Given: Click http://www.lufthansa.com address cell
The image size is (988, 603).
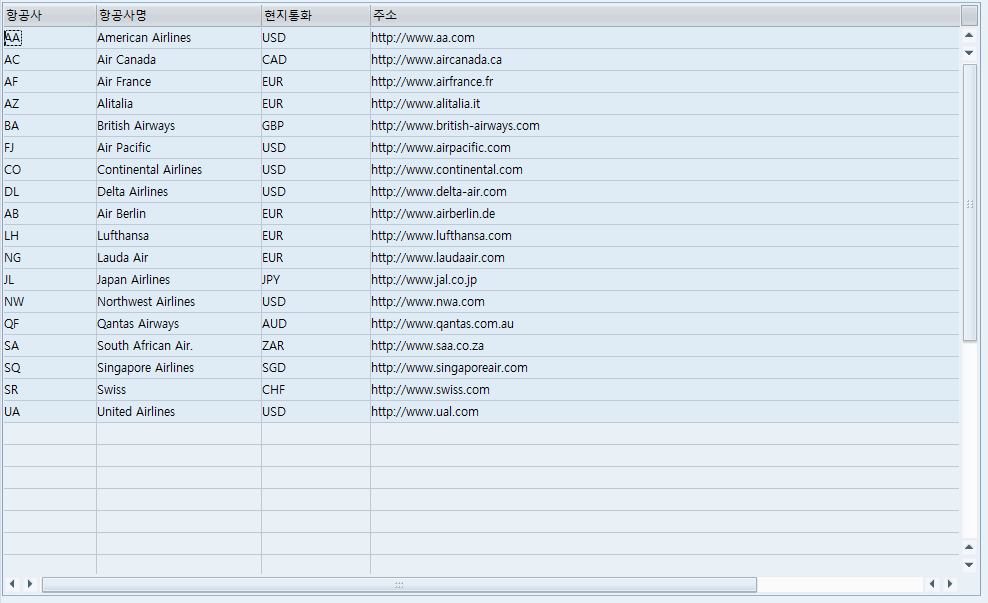Looking at the screenshot, I should coord(665,236).
